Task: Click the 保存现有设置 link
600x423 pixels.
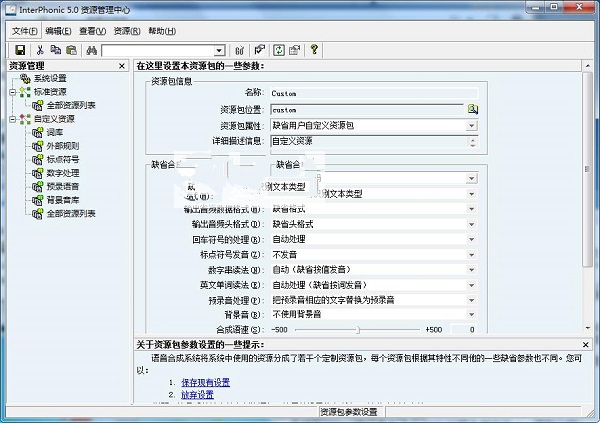Action: click(205, 382)
